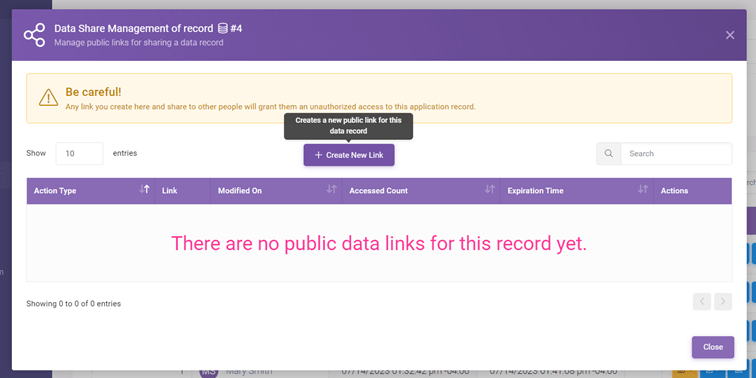
Task: Sort by Action Type column
Action: [91, 191]
